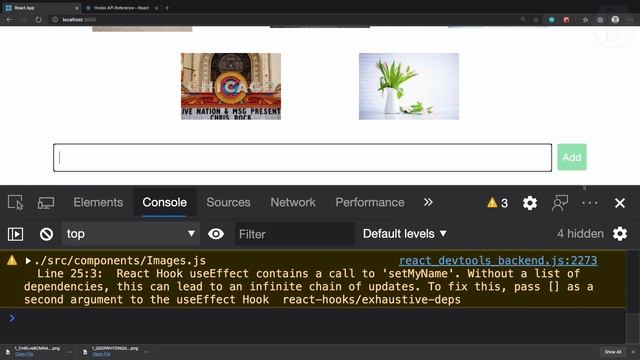Viewport: 640px width, 360px height.
Task: Click Show All downloads button
Action: pos(613,352)
